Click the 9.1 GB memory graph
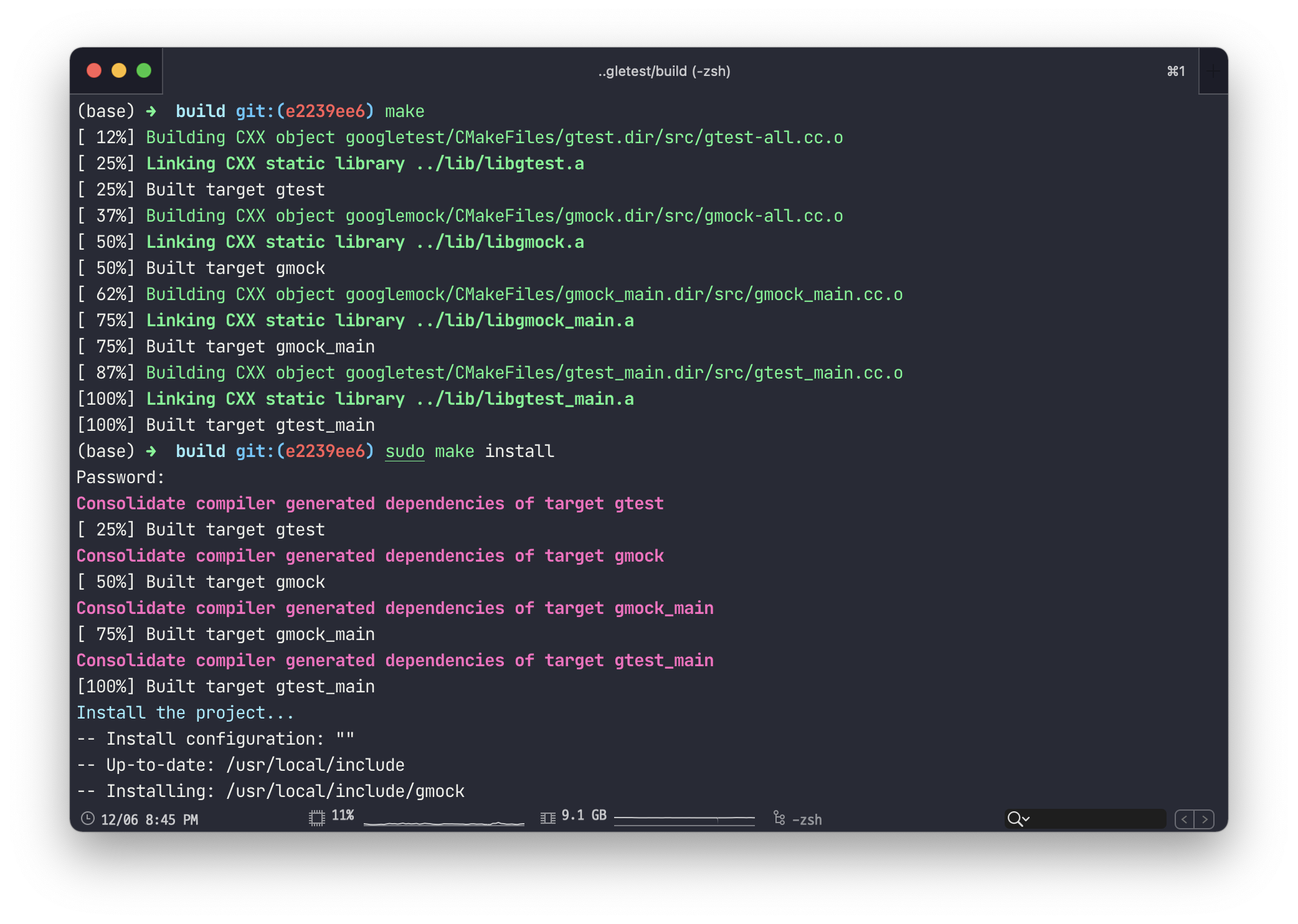This screenshot has height=924, width=1298. 684,819
